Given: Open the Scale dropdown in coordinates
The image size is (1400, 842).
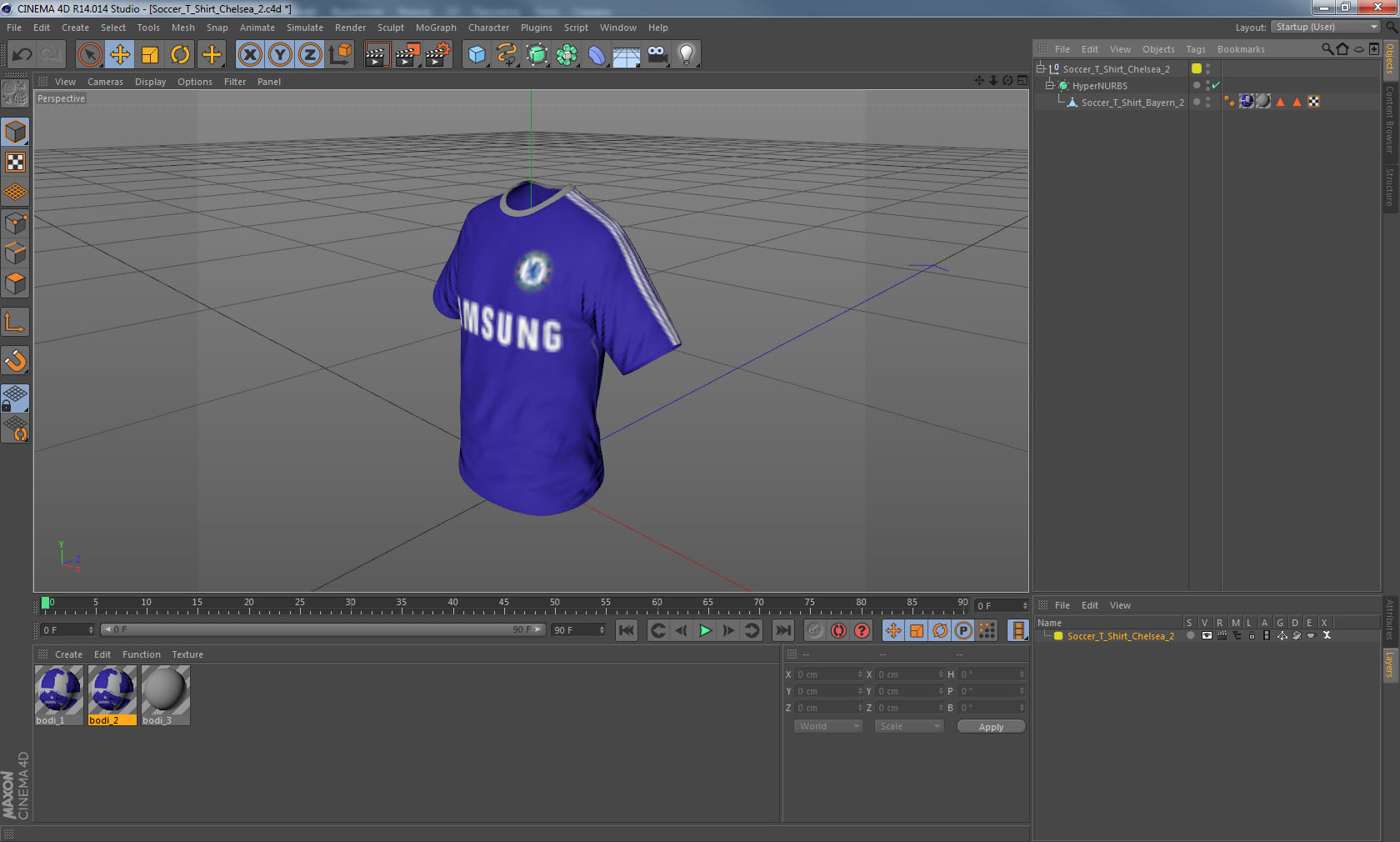Looking at the screenshot, I should 908,726.
